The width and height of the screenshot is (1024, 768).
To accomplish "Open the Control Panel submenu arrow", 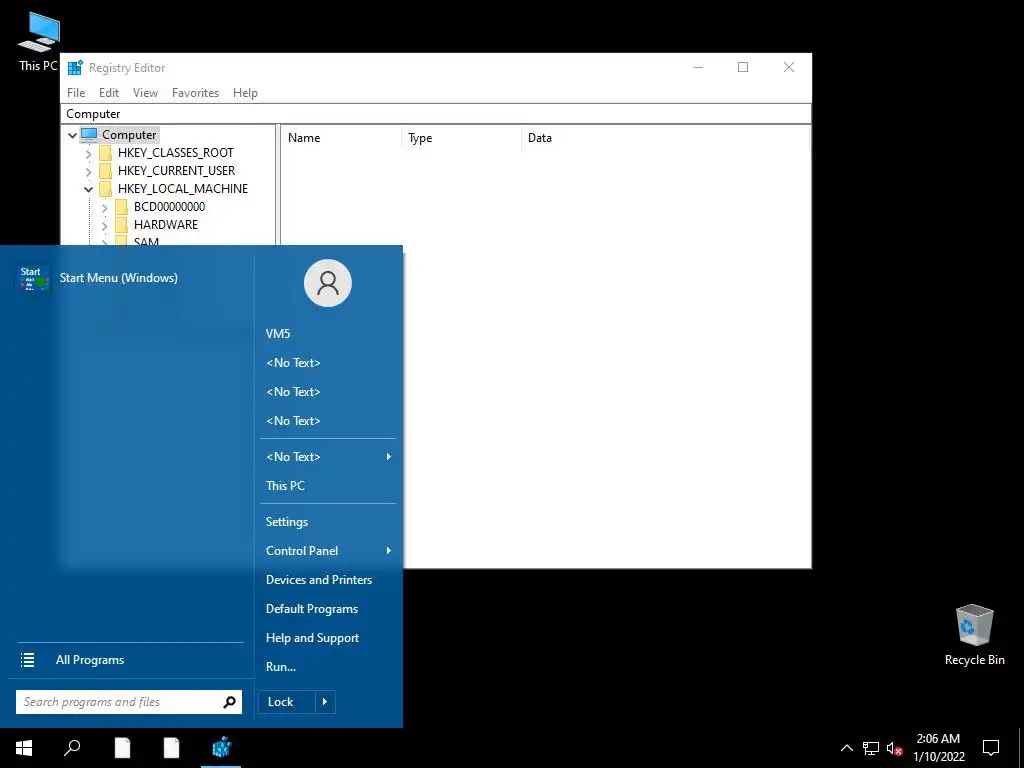I will (389, 551).
